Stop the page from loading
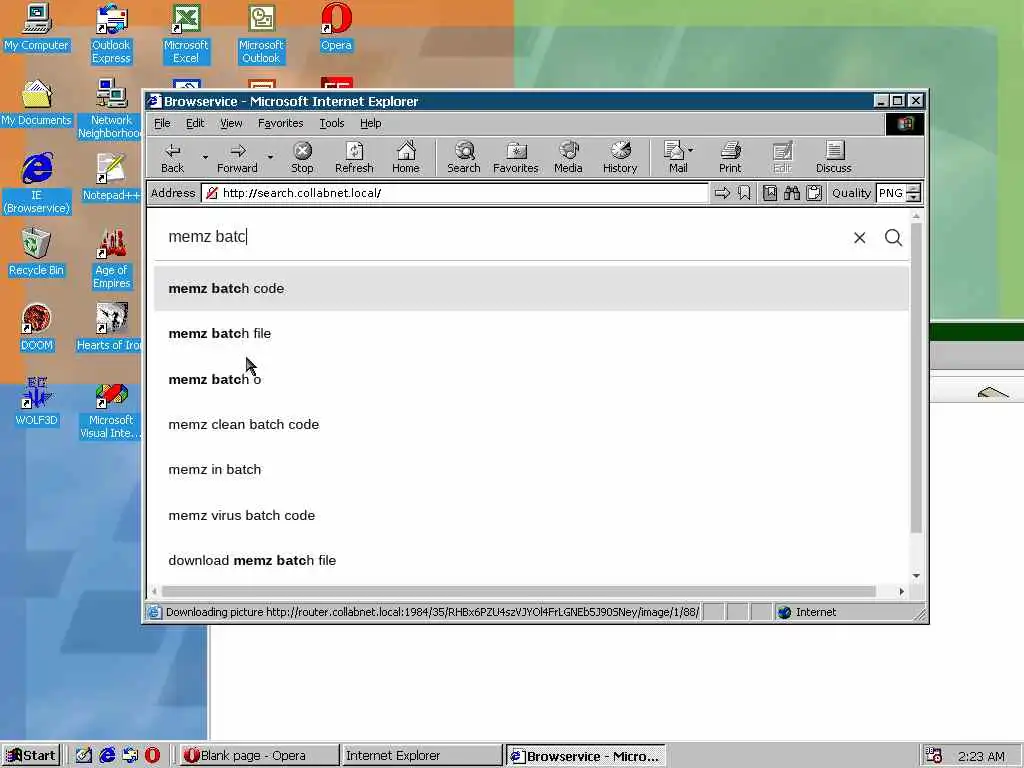Screen dimensions: 1024x768 [x=302, y=157]
